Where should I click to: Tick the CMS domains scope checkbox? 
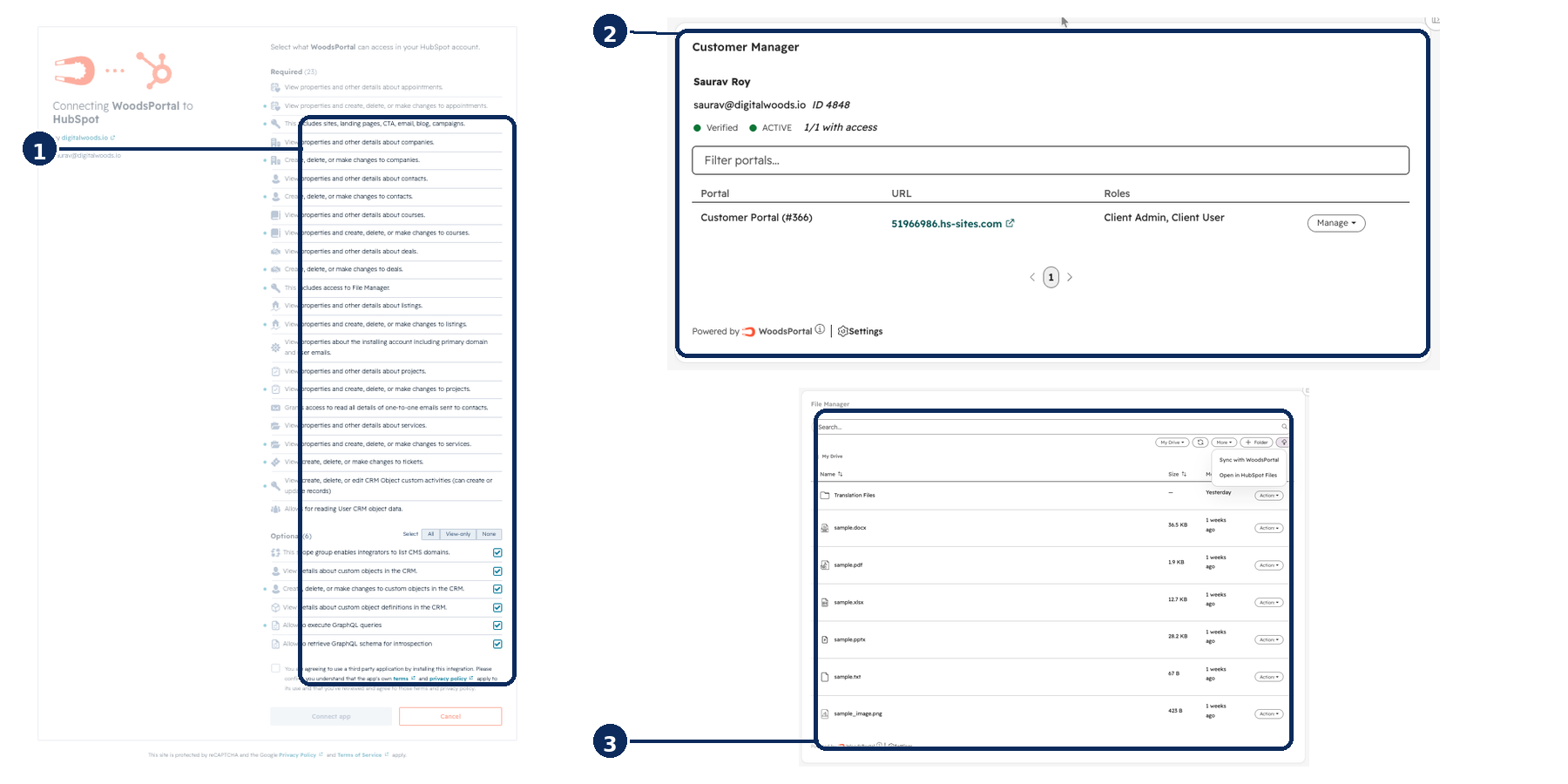tap(497, 552)
